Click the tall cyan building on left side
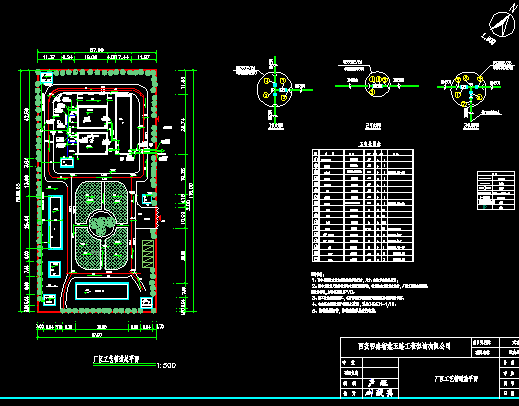Screen dimensions: 519x406 56,222
